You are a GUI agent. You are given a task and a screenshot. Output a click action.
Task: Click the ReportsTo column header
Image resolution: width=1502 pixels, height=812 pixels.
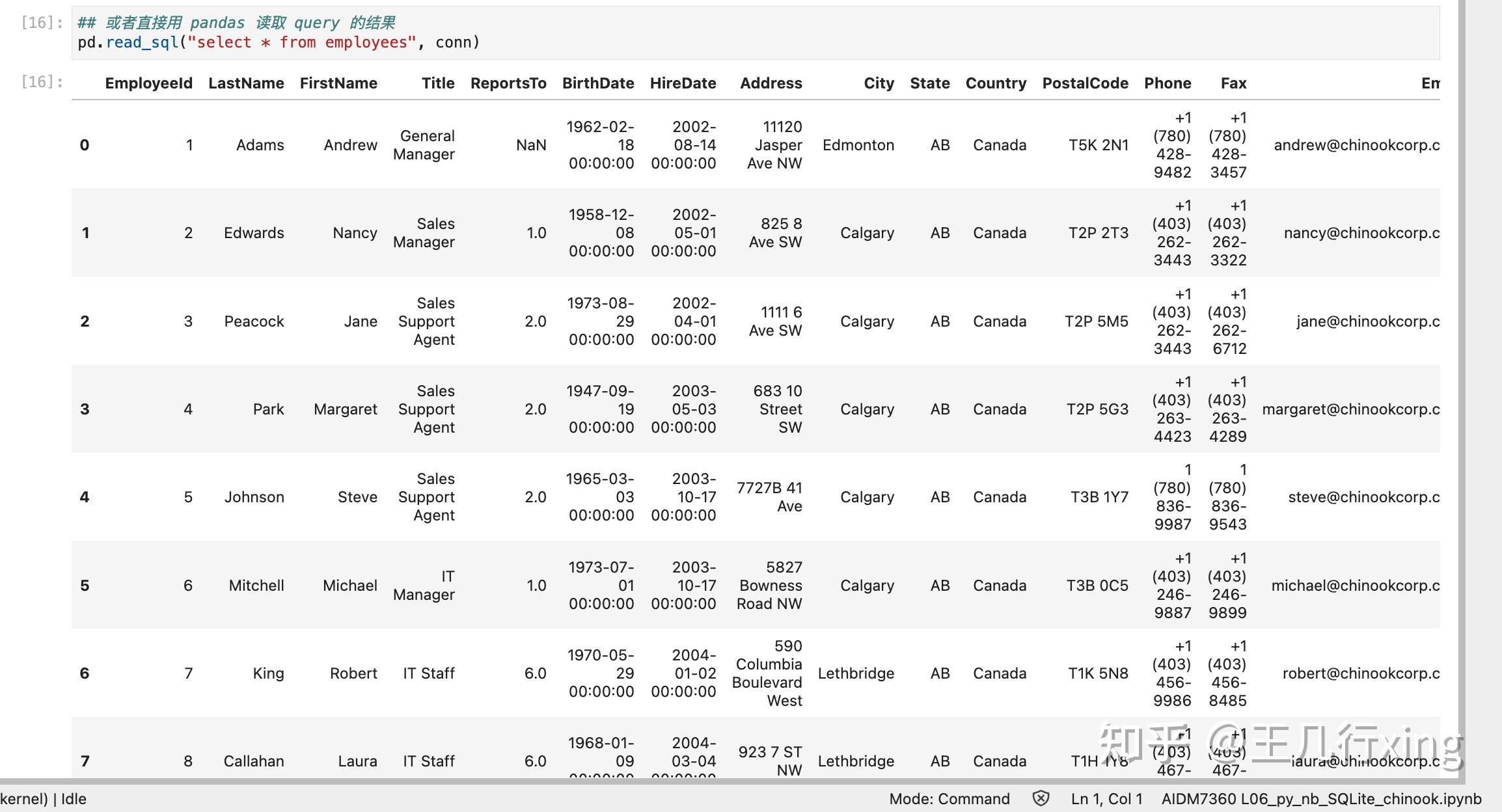point(508,83)
